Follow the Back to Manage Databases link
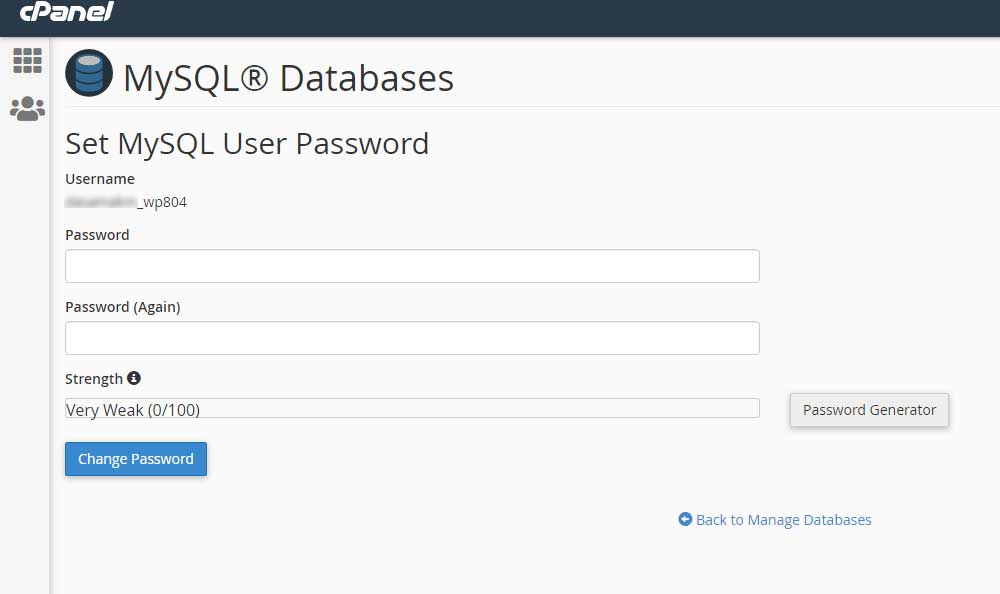Image resolution: width=1000 pixels, height=594 pixels. click(x=783, y=520)
